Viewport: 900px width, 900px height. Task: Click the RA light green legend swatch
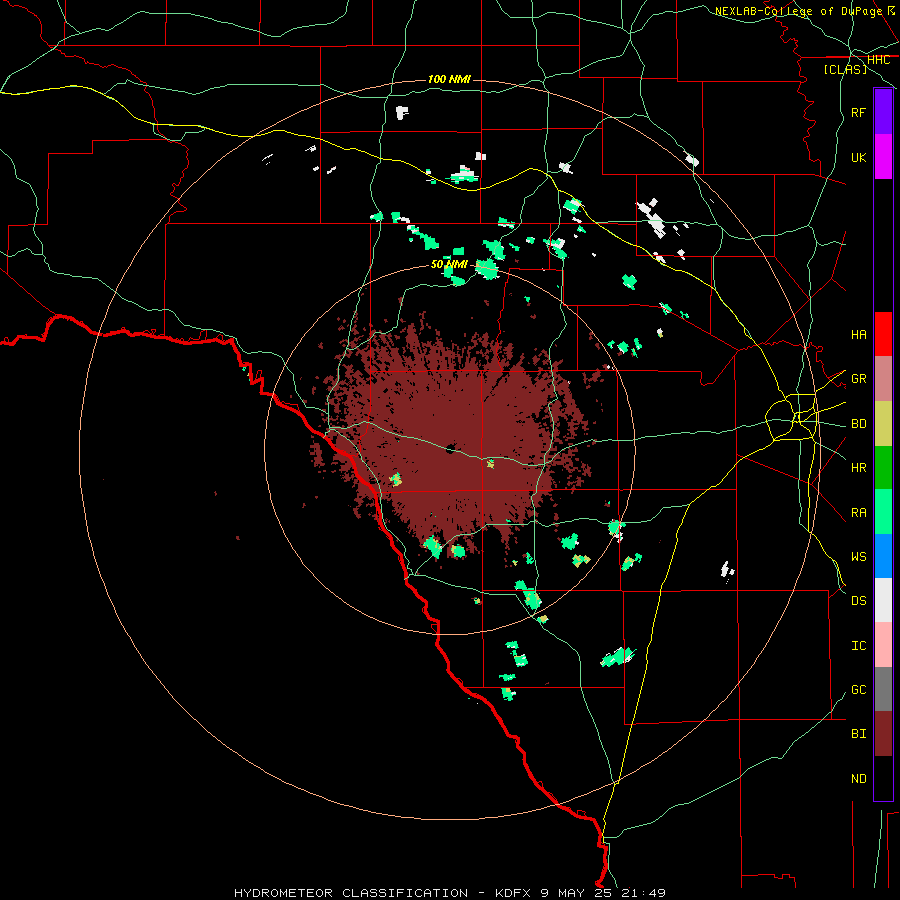[883, 512]
